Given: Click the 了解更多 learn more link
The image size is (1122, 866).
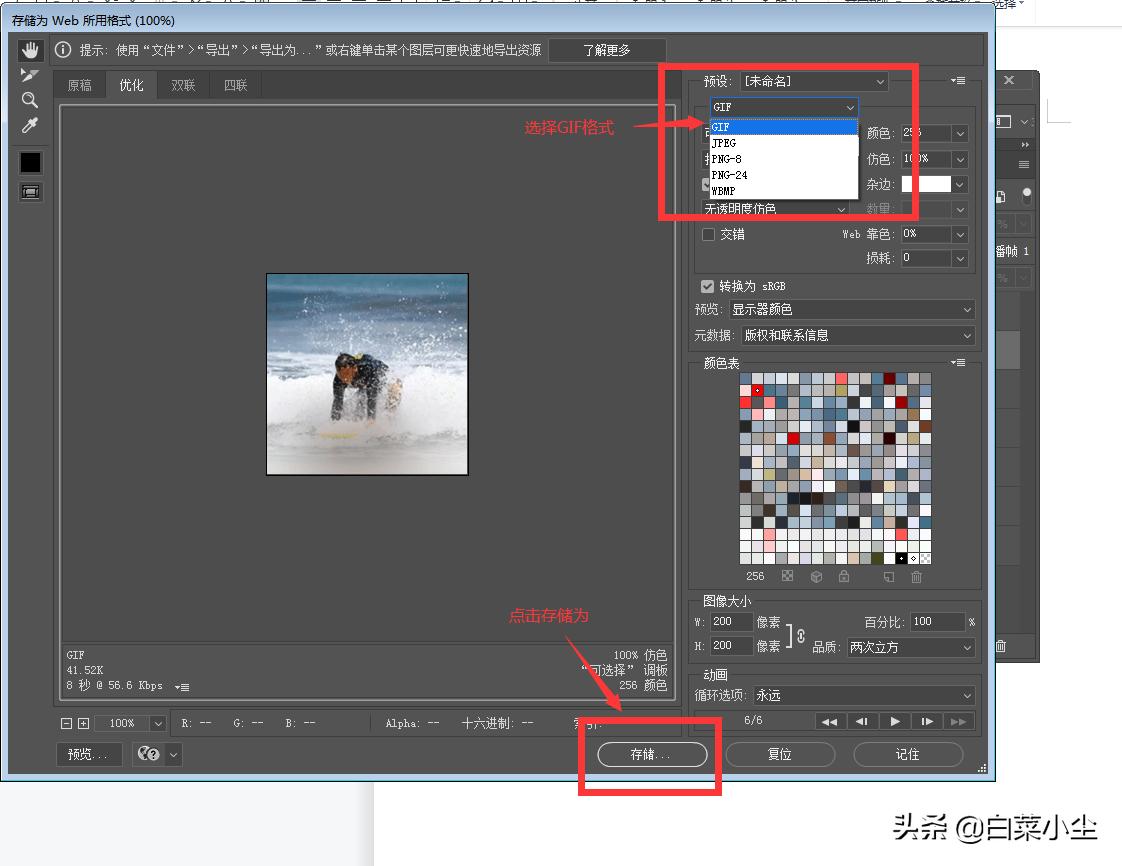Looking at the screenshot, I should point(607,49).
